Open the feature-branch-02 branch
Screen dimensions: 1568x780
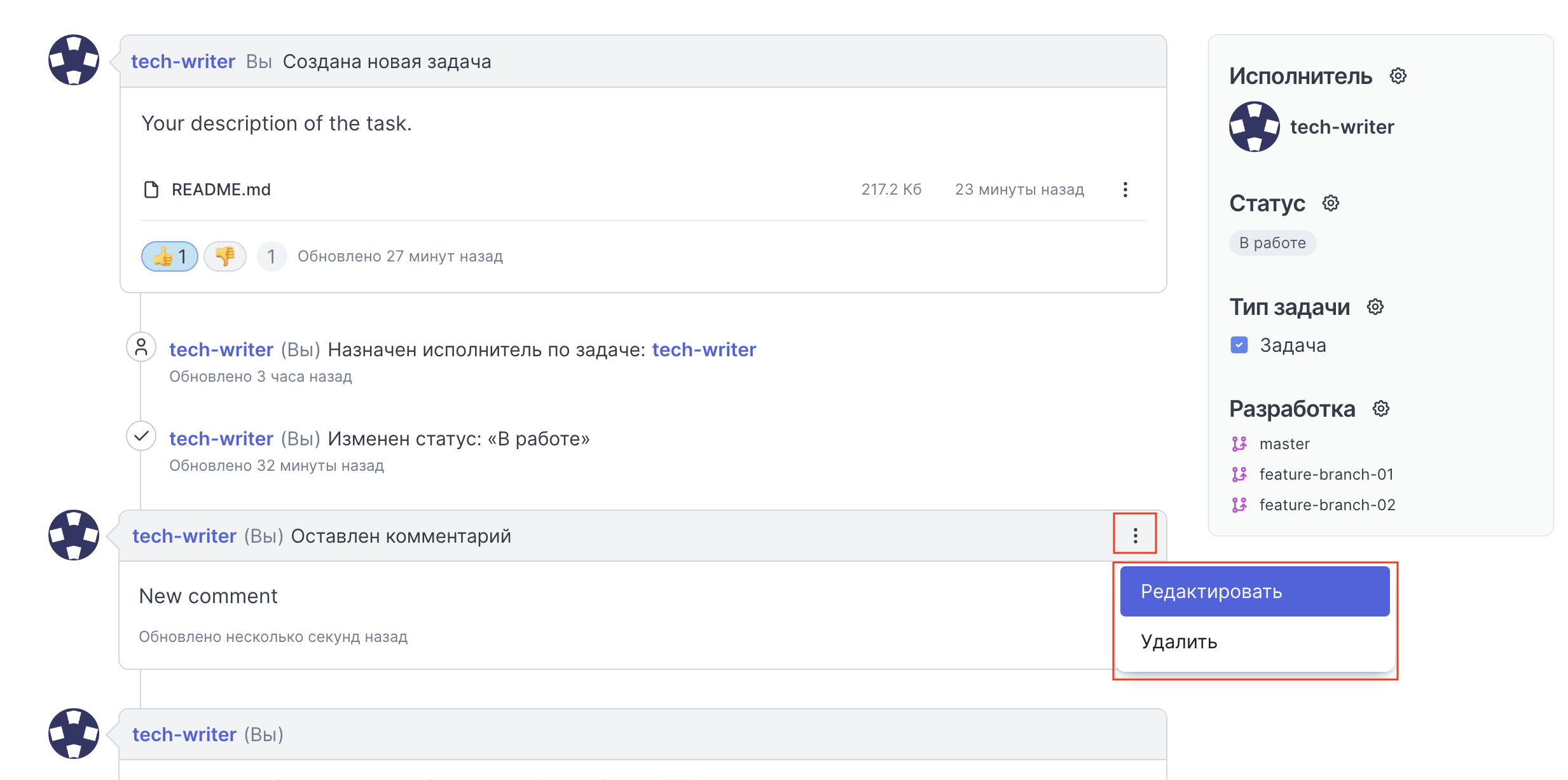(1328, 505)
